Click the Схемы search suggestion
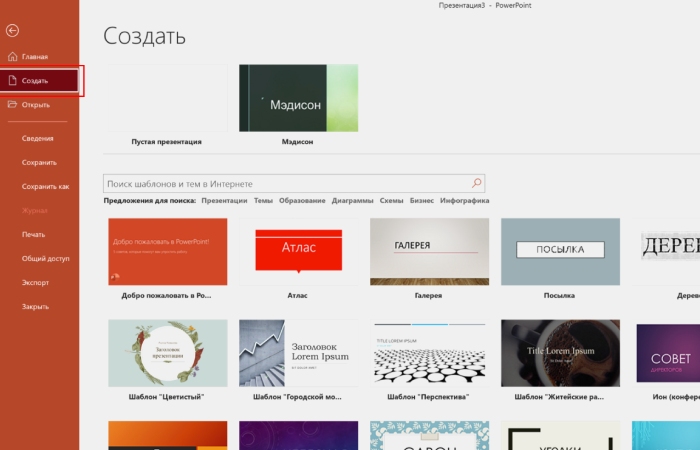This screenshot has width=700, height=450. point(392,200)
